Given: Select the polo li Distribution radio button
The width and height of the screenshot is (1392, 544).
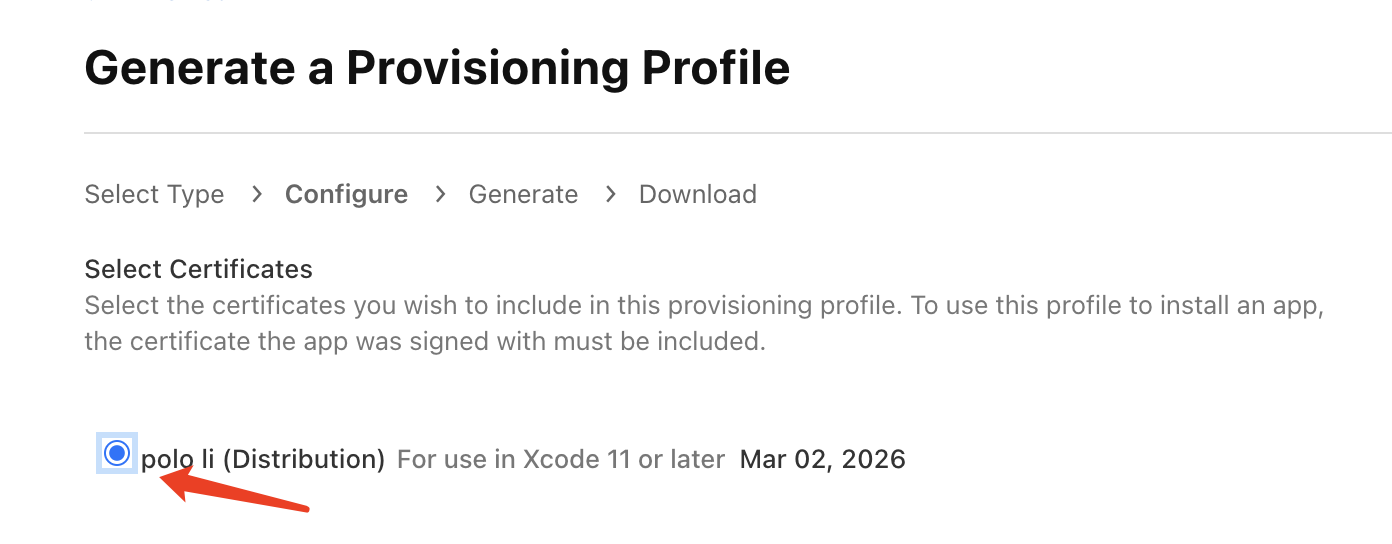Looking at the screenshot, I should coord(117,453).
